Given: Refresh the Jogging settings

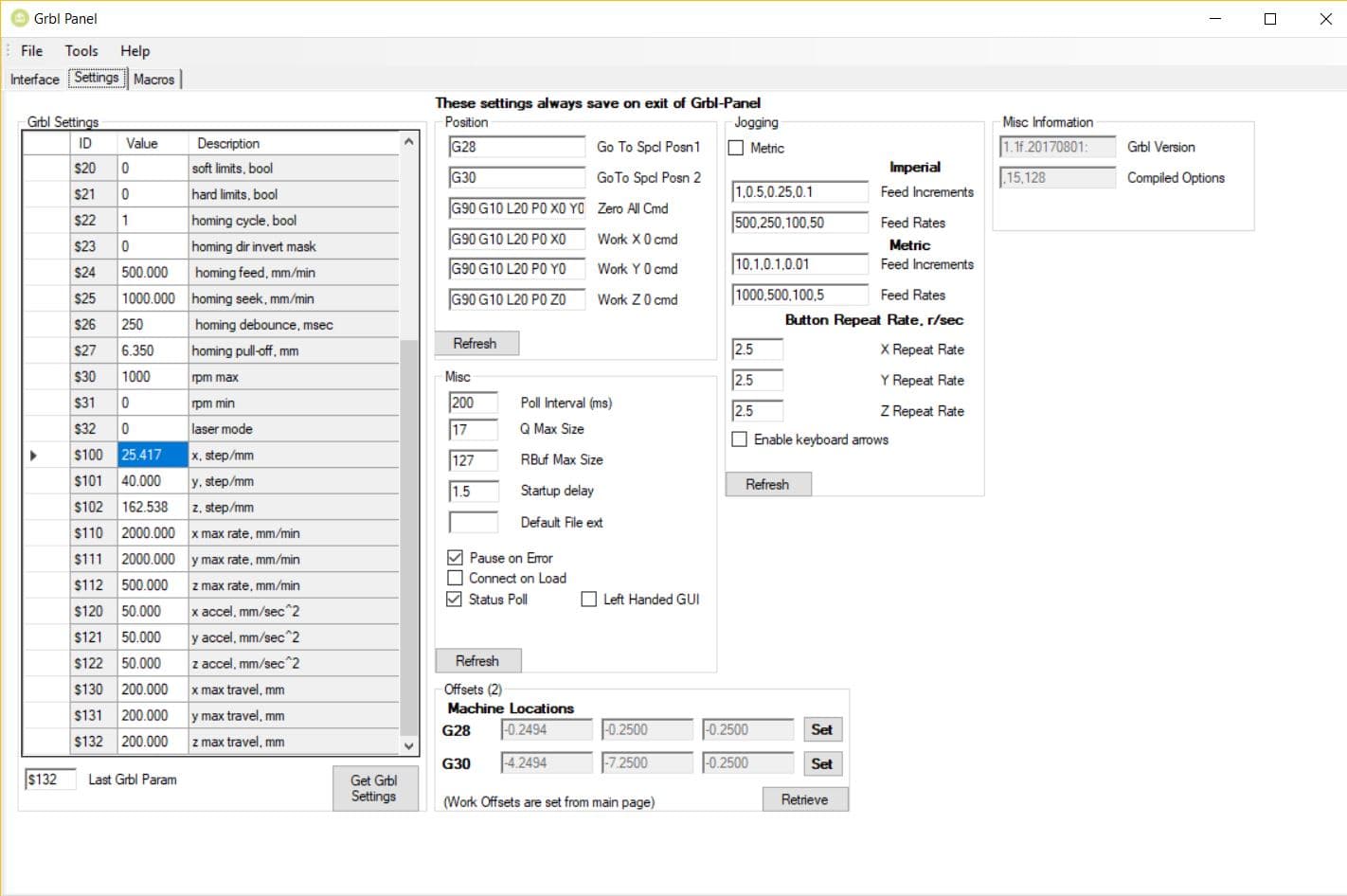Looking at the screenshot, I should (768, 484).
